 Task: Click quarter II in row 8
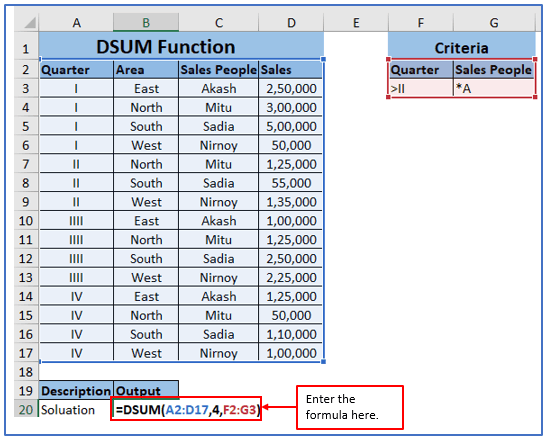pyautogui.click(x=76, y=183)
